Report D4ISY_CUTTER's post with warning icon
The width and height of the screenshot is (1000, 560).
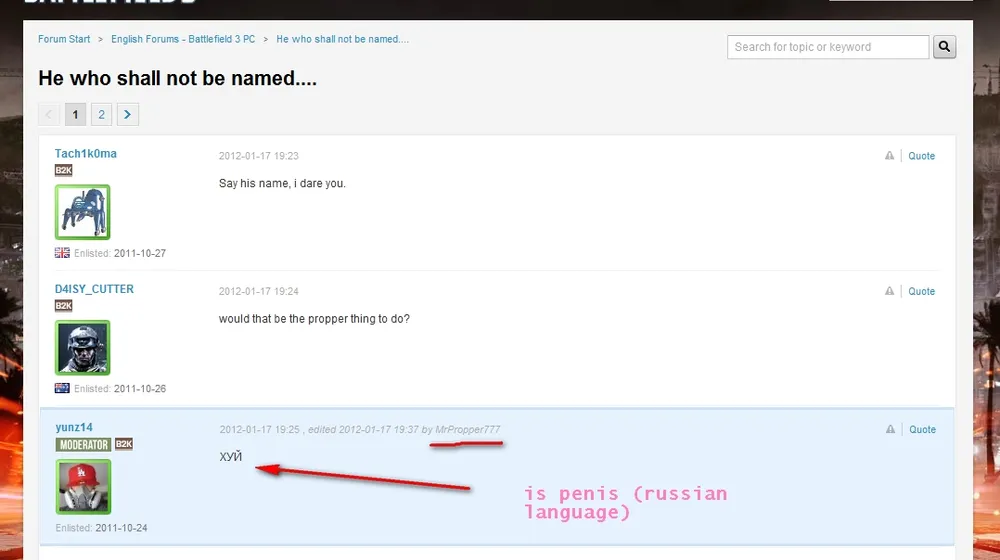tap(889, 291)
